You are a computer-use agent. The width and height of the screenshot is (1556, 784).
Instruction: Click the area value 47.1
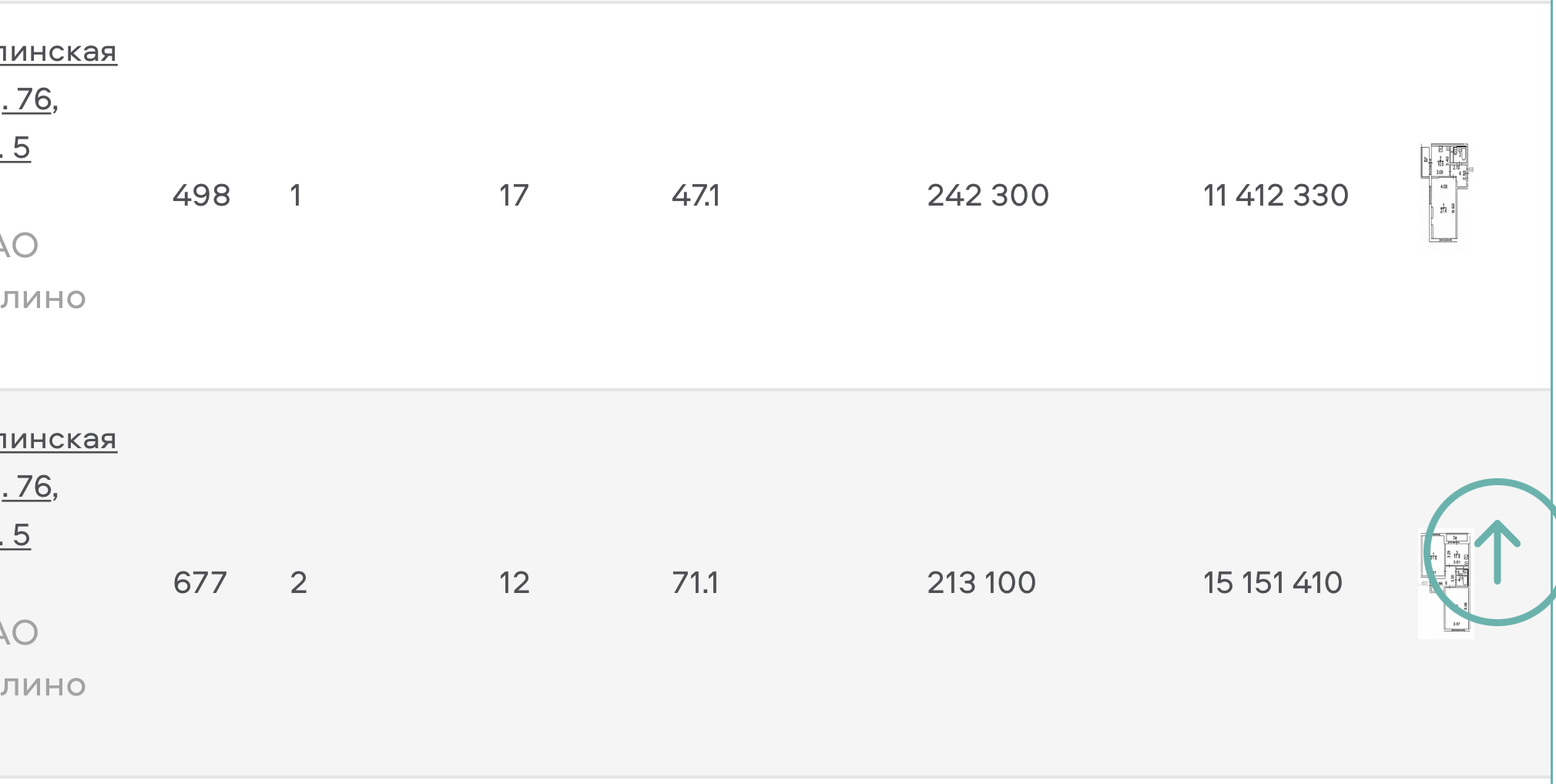click(x=696, y=196)
